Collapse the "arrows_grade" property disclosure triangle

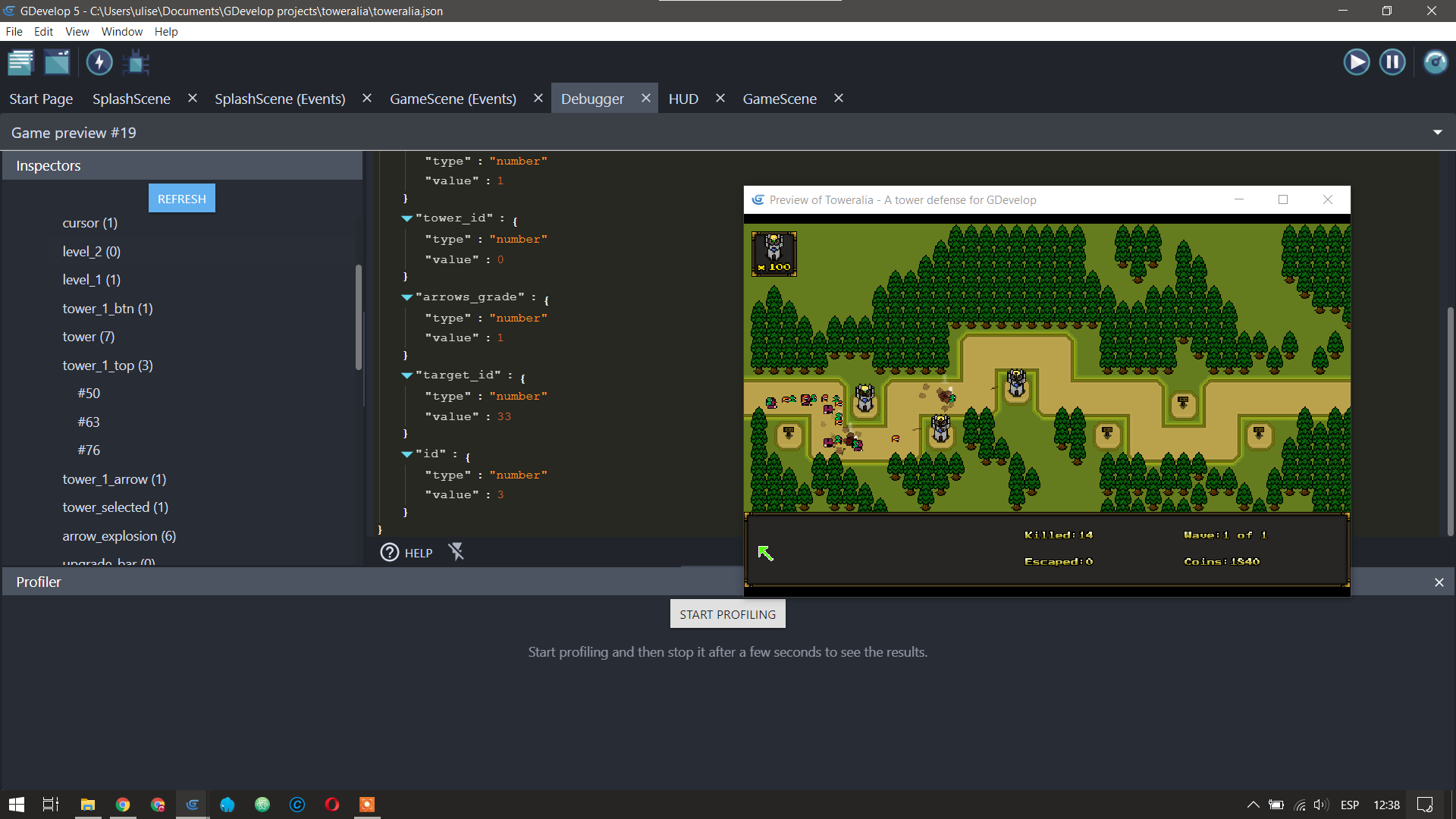pos(407,297)
